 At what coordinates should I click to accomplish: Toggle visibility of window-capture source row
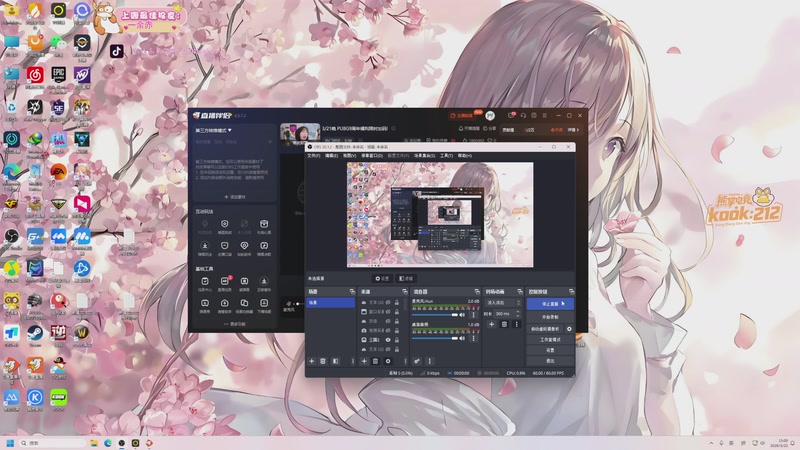coord(388,312)
